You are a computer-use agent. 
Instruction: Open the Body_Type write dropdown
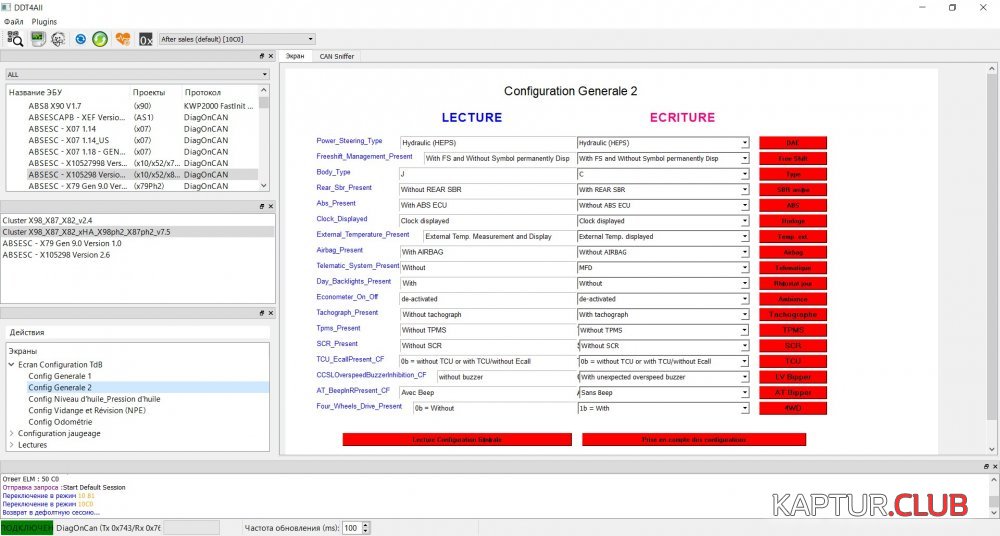[744, 174]
